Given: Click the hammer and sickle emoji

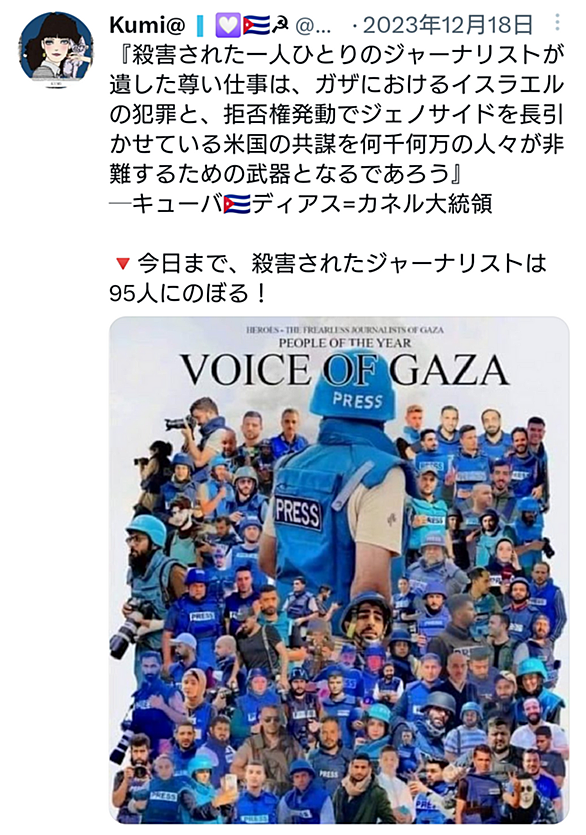Looking at the screenshot, I should 280,25.
